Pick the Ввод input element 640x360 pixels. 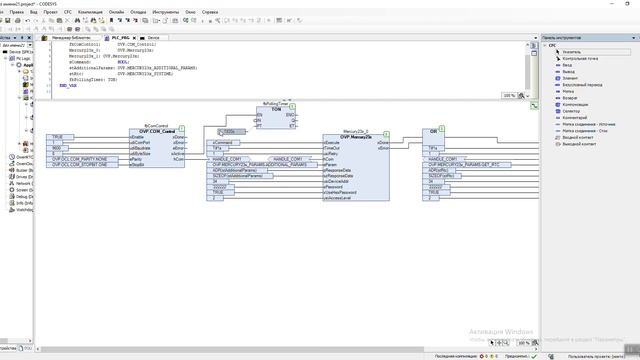coord(567,65)
